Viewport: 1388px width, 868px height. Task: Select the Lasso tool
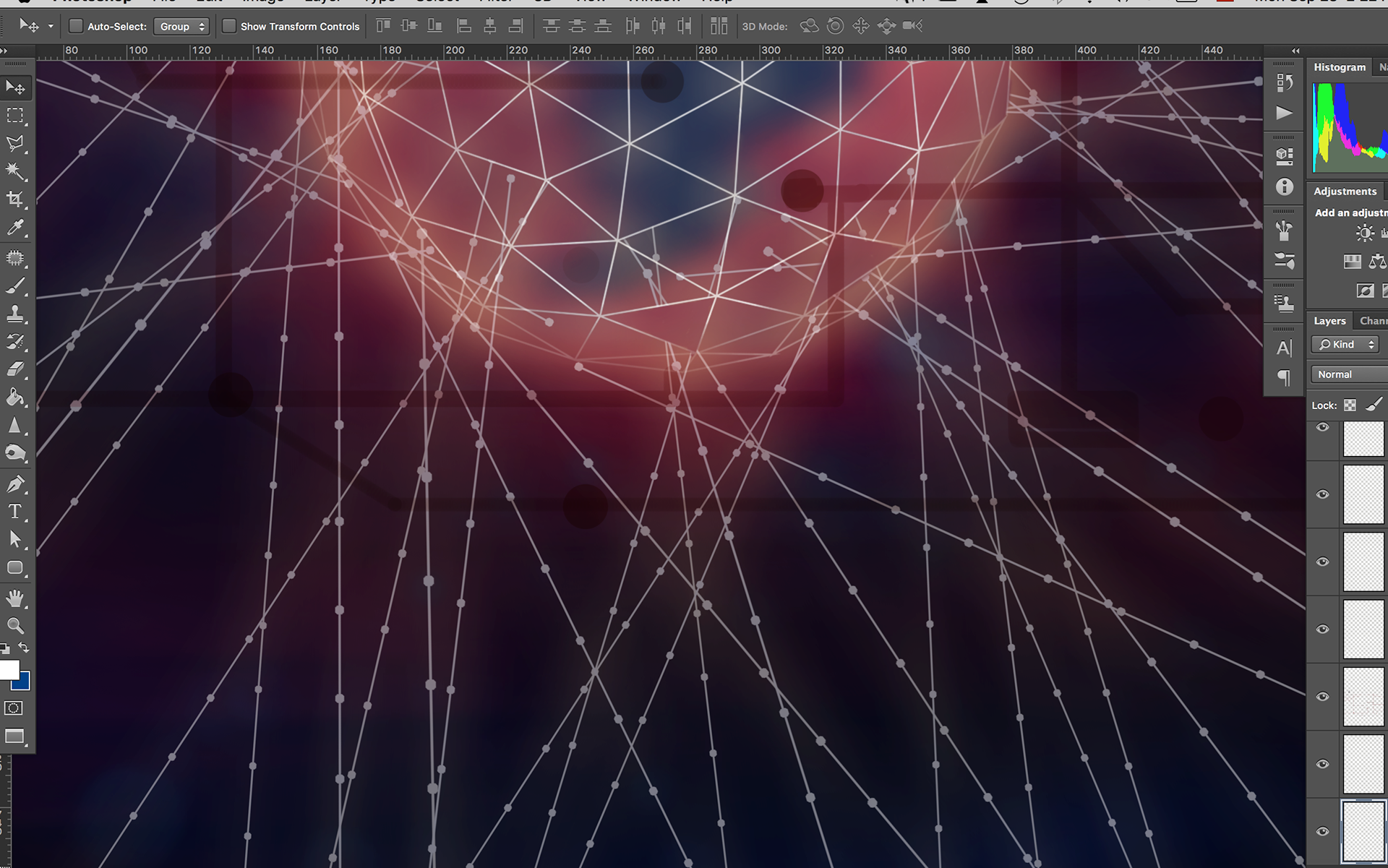click(x=15, y=143)
